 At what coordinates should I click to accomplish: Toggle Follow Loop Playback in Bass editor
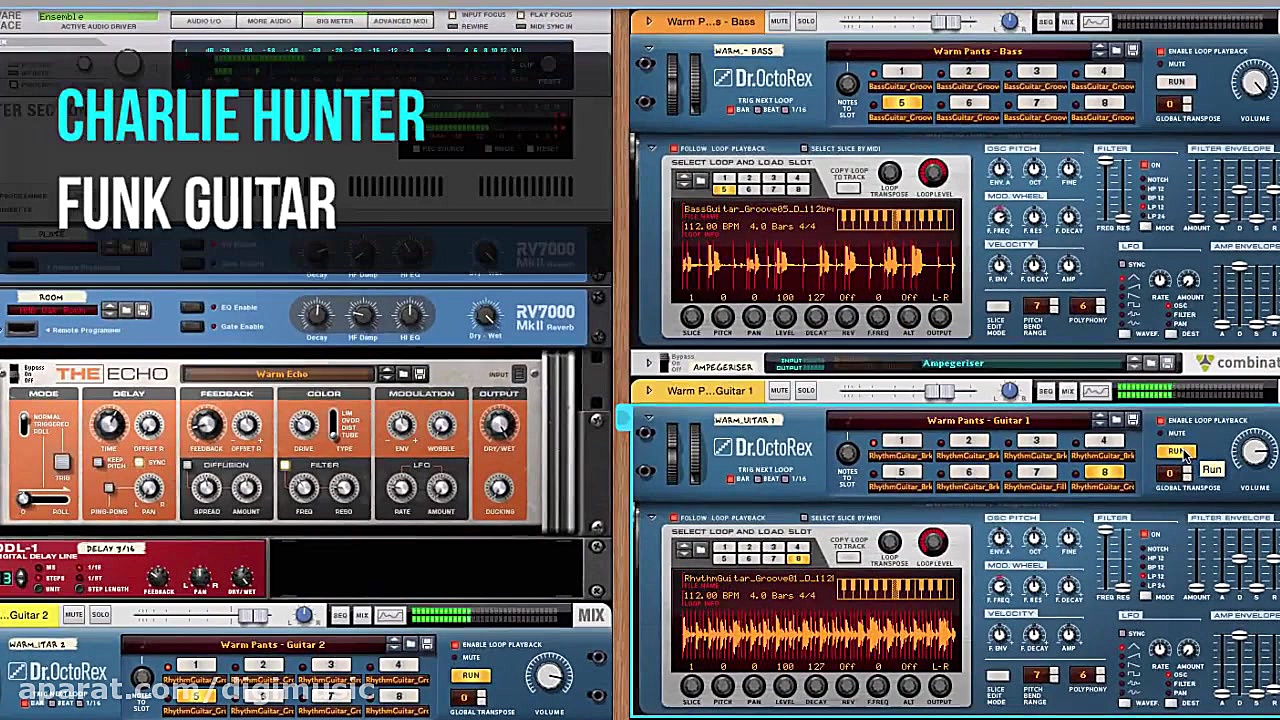pos(675,149)
